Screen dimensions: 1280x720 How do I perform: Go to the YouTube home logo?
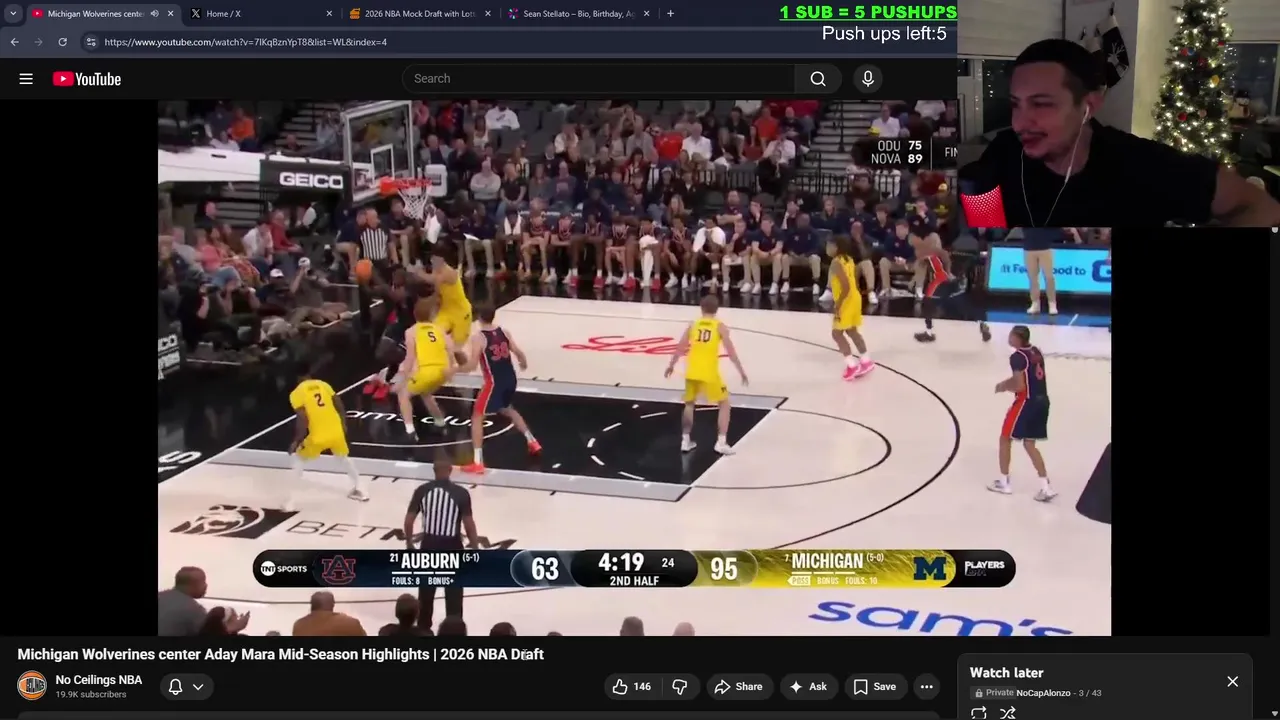87,79
